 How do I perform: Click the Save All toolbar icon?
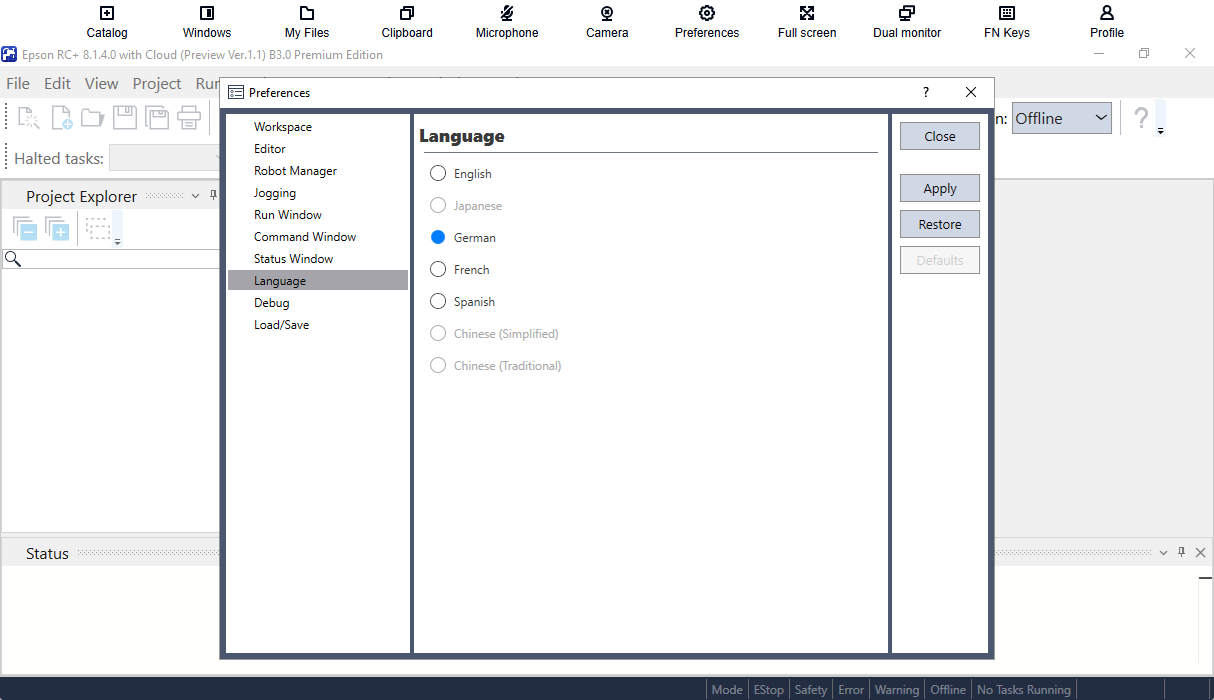click(157, 118)
